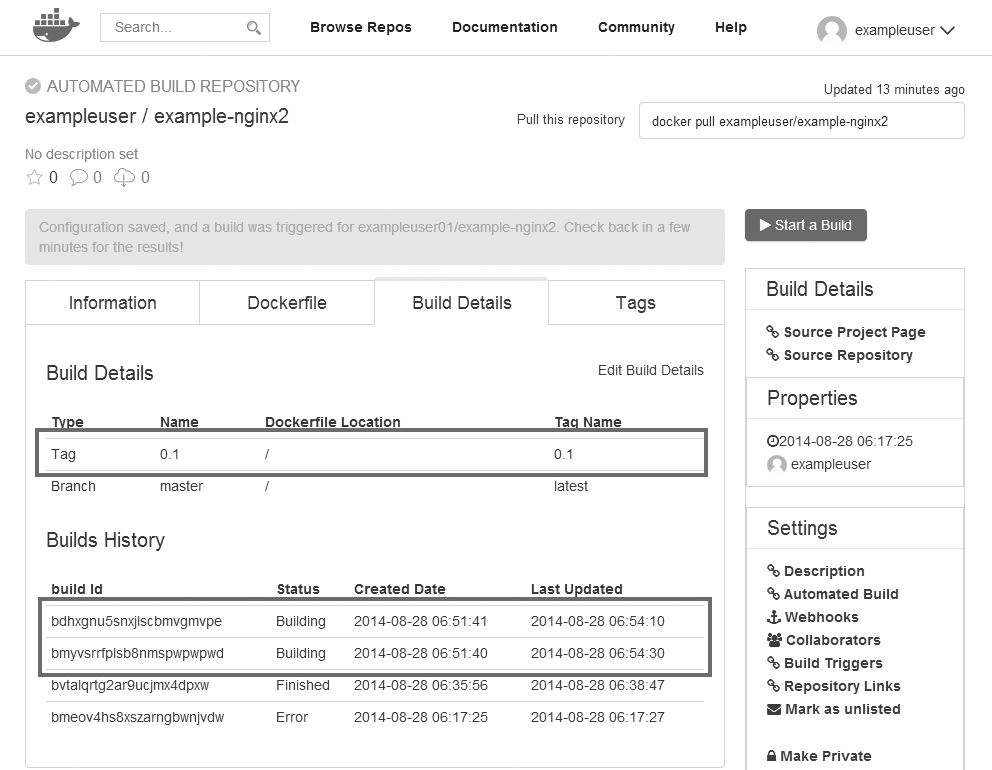Click the comments speech bubble icon
Screen dimensions: 992x770
79,178
